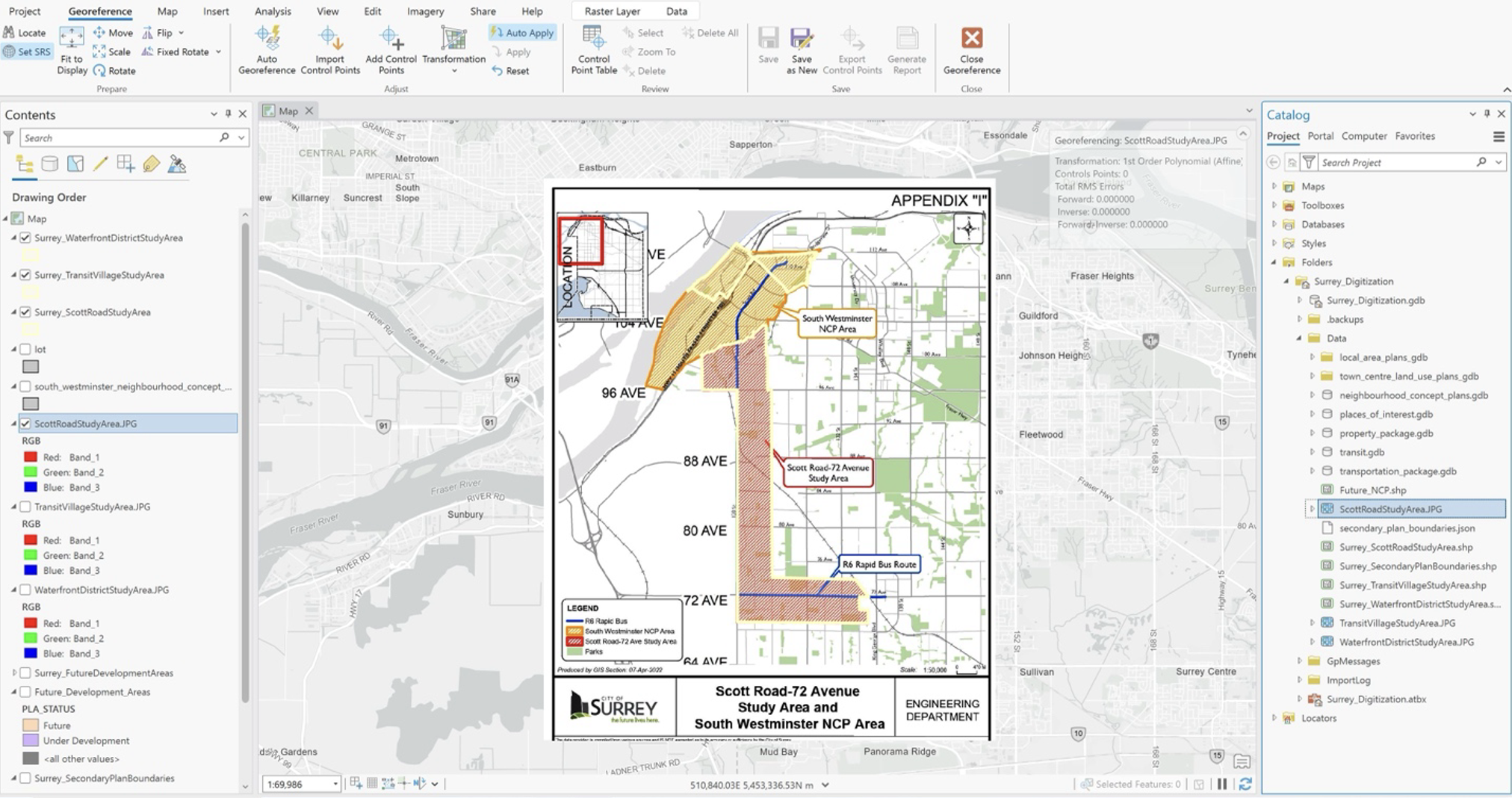Viewport: 1512px width, 798px height.
Task: Click Red Band_1 swatch under ScottRoadStudyArea.JPG
Action: [x=31, y=457]
